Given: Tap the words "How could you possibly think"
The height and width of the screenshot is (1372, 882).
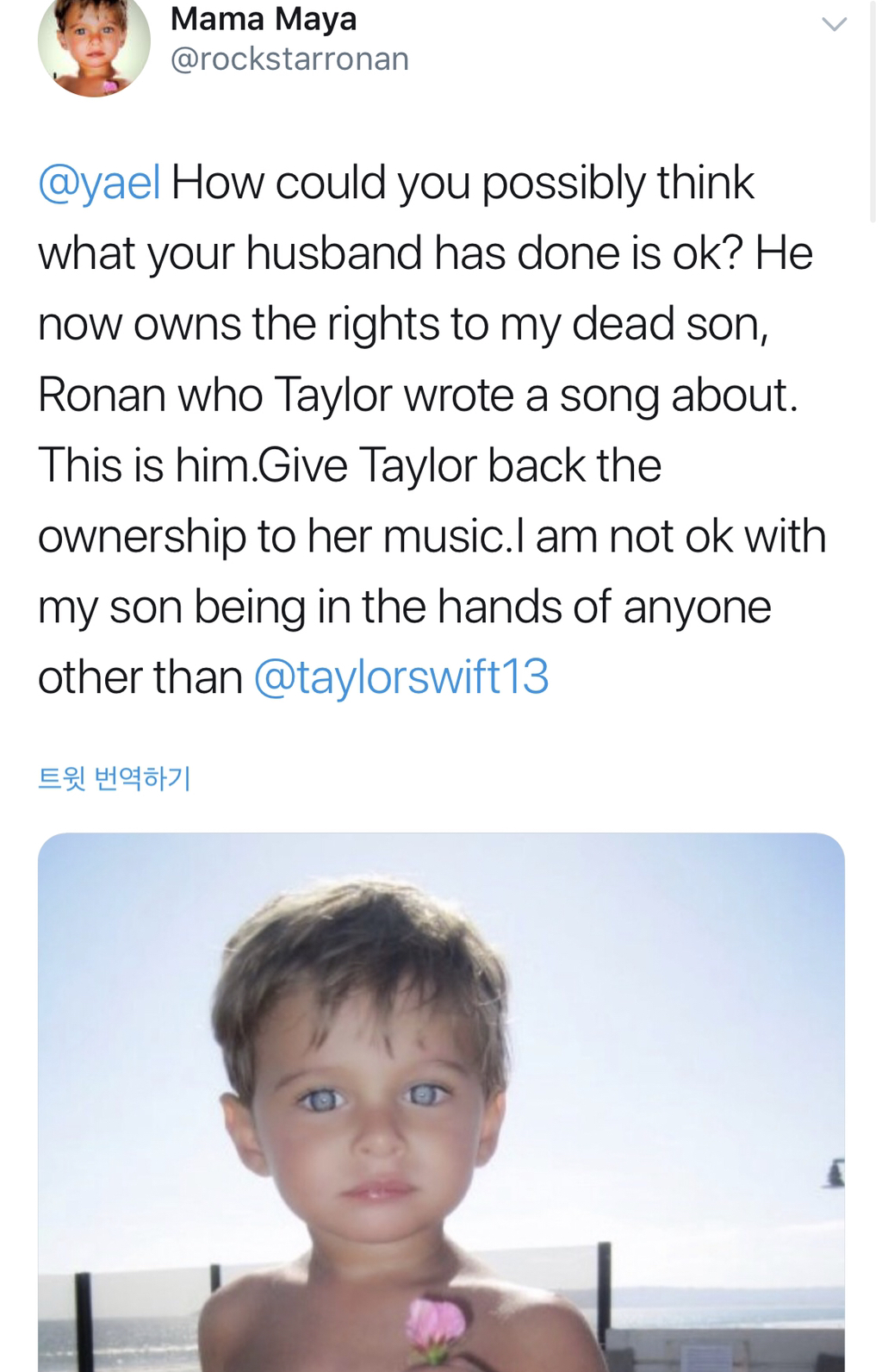Looking at the screenshot, I should (x=463, y=183).
